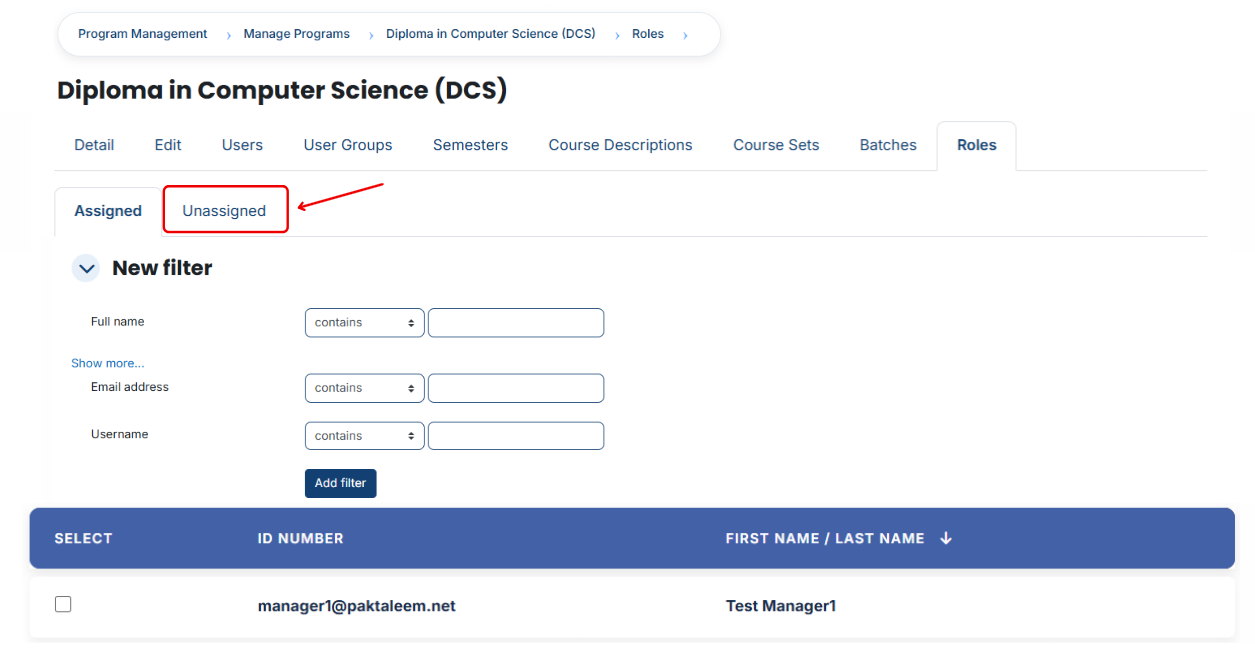1255x652 pixels.
Task: Sort by First name descending arrow
Action: [x=946, y=538]
